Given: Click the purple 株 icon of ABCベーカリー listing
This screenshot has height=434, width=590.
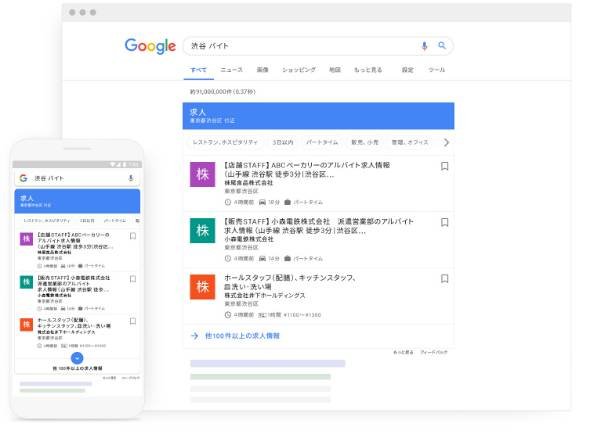Looking at the screenshot, I should [202, 174].
